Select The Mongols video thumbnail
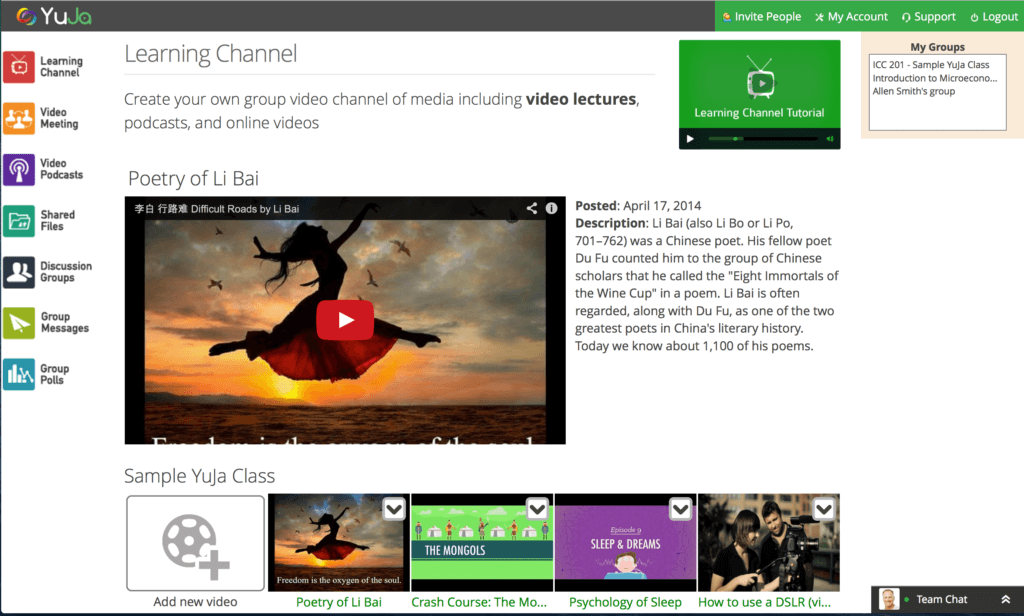 click(482, 543)
